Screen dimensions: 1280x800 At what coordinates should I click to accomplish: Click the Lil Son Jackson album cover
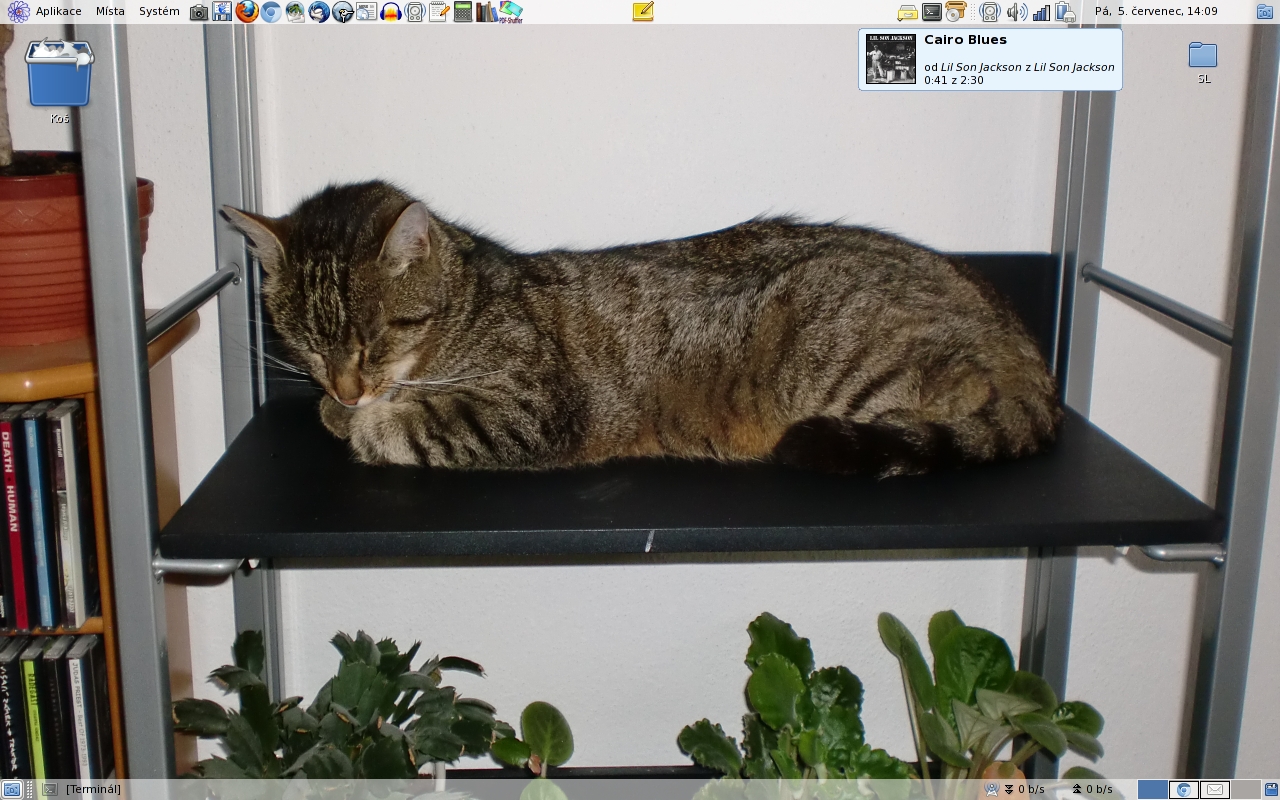click(x=891, y=59)
